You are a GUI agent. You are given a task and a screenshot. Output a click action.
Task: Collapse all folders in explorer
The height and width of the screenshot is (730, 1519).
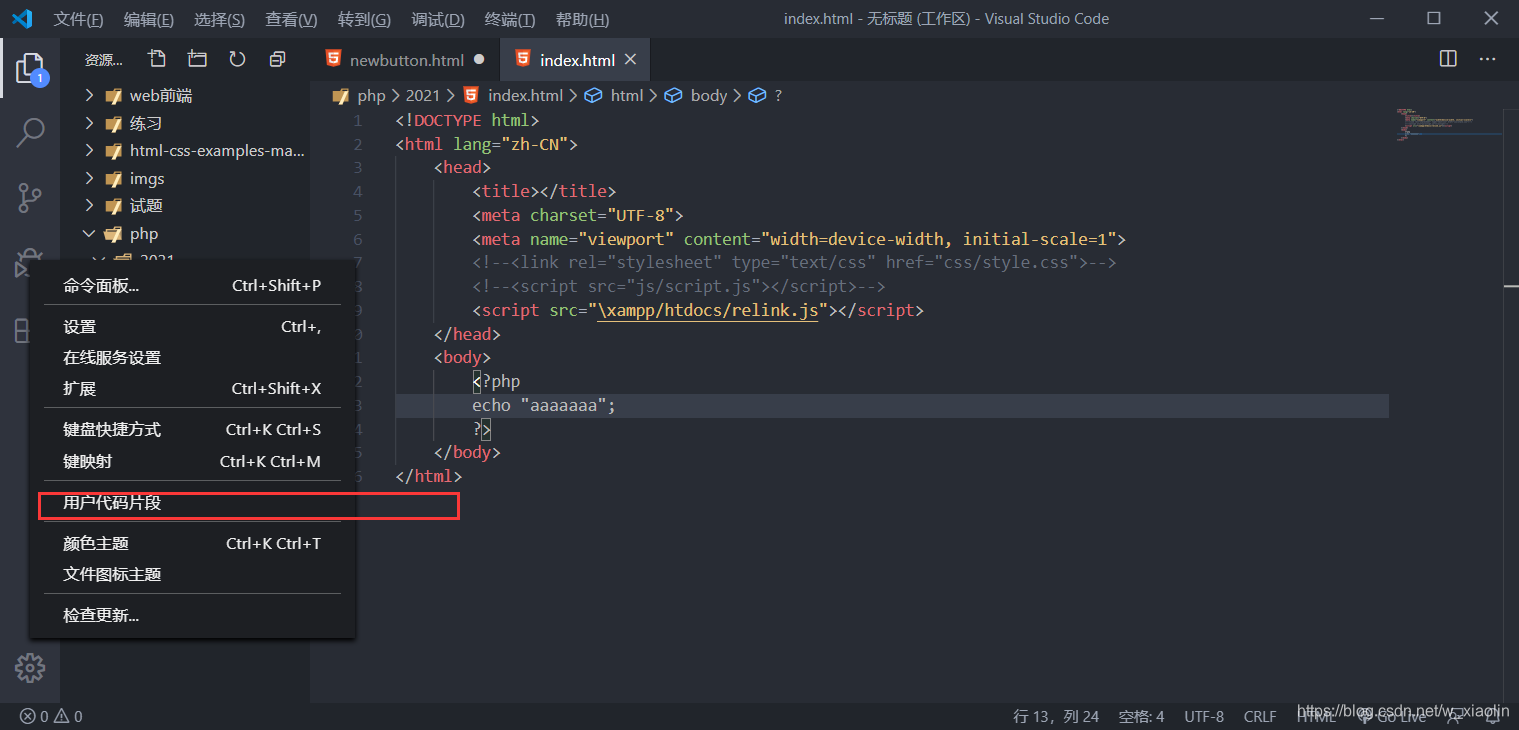(x=277, y=59)
